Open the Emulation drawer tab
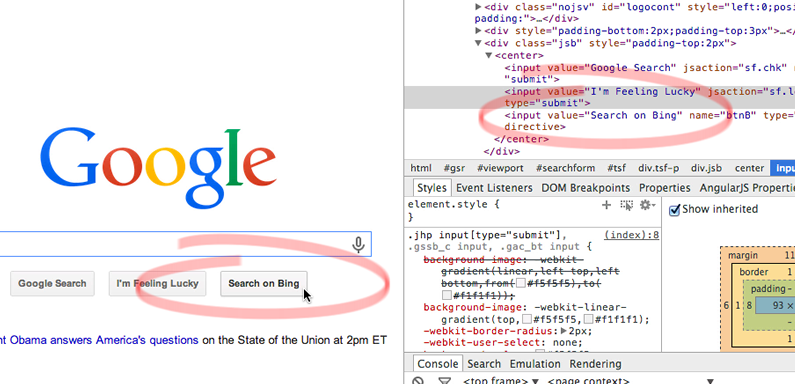The width and height of the screenshot is (795, 384). point(535,364)
